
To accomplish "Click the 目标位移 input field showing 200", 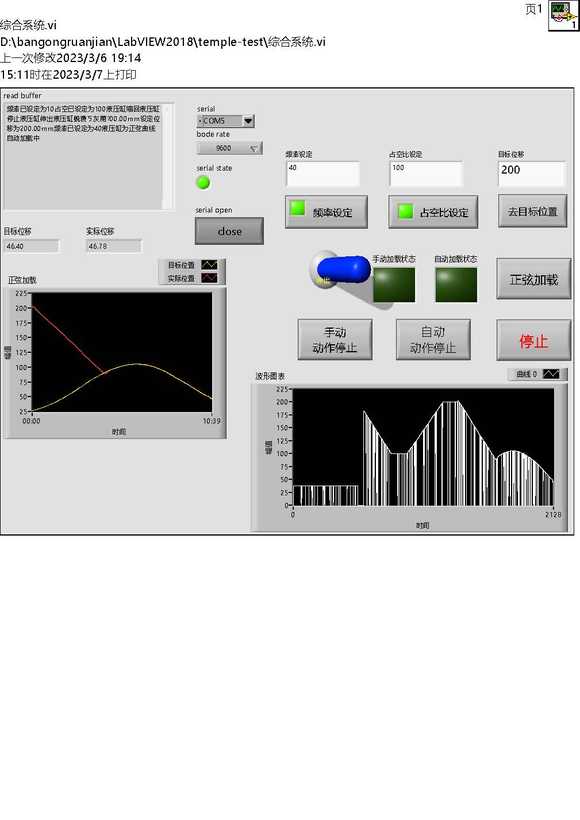I will click(x=532, y=174).
